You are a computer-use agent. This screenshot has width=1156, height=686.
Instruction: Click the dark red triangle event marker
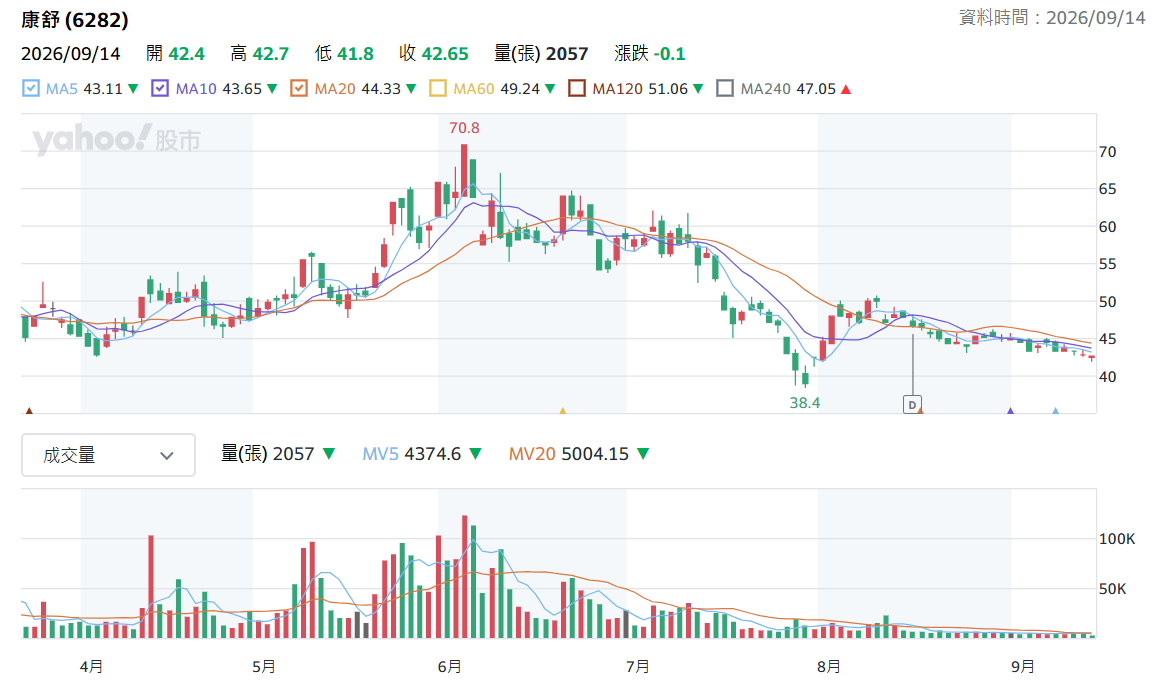(x=29, y=411)
